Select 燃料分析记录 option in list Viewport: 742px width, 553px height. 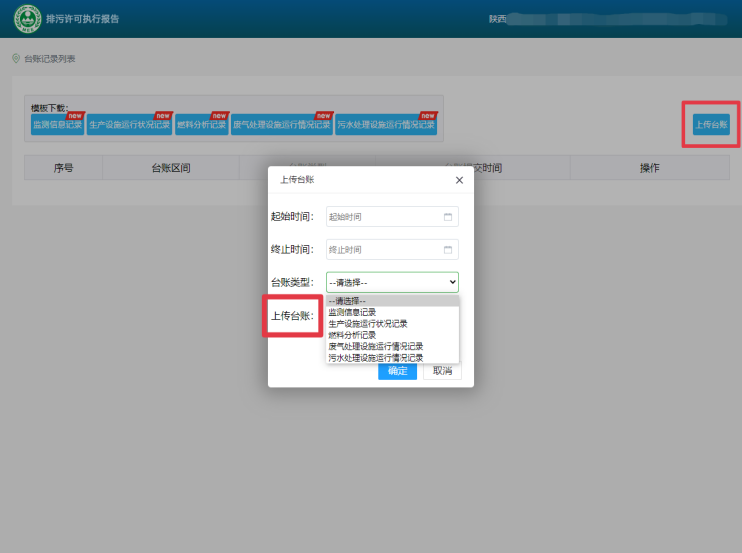(x=353, y=335)
